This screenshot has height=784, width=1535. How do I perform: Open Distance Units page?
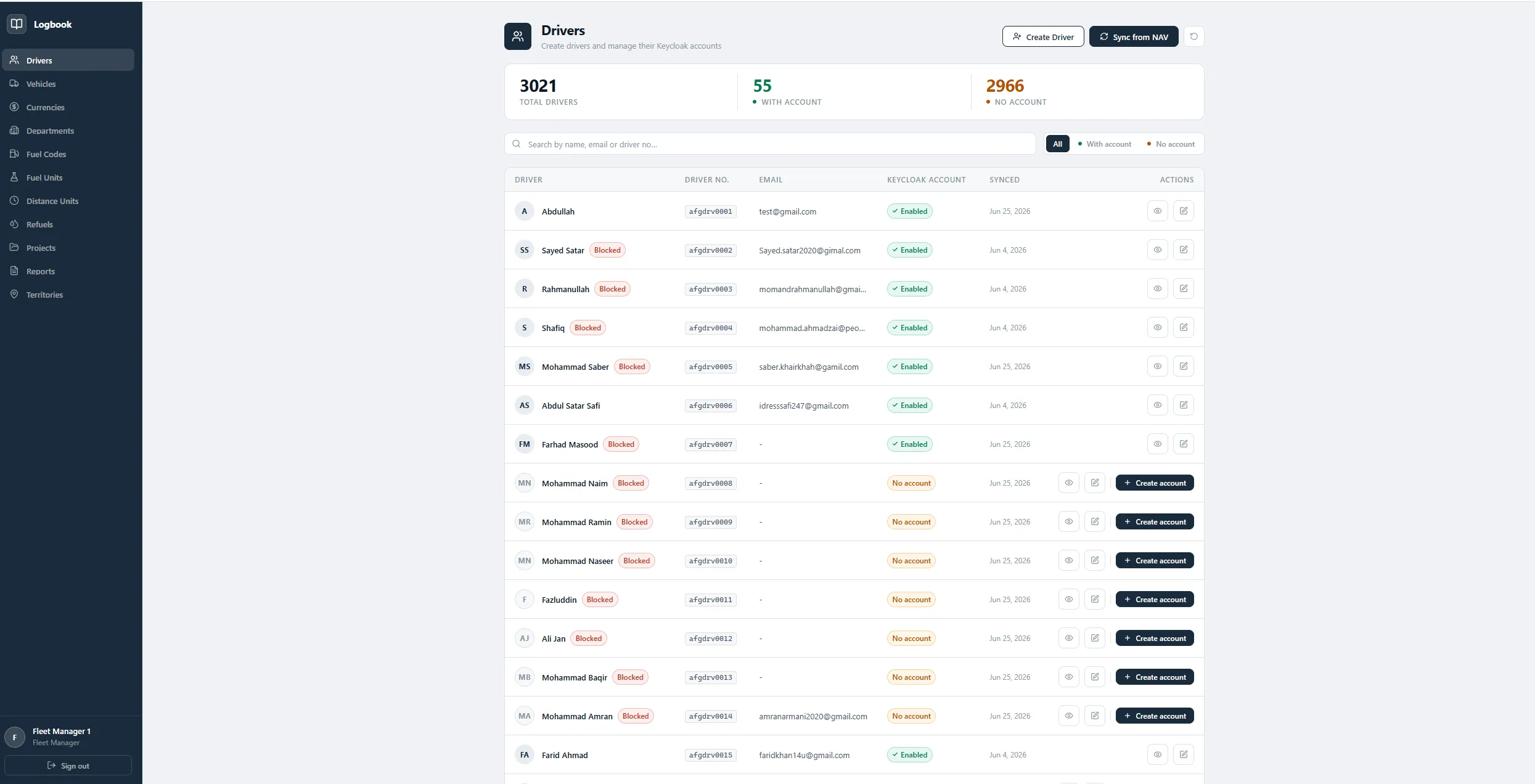68,201
